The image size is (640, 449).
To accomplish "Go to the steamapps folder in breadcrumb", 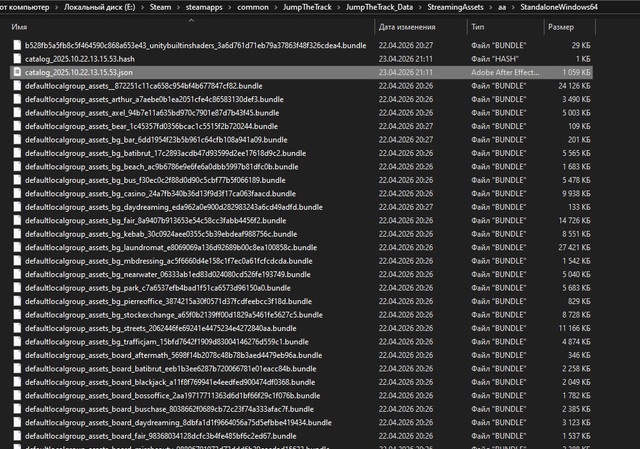I will [x=204, y=7].
